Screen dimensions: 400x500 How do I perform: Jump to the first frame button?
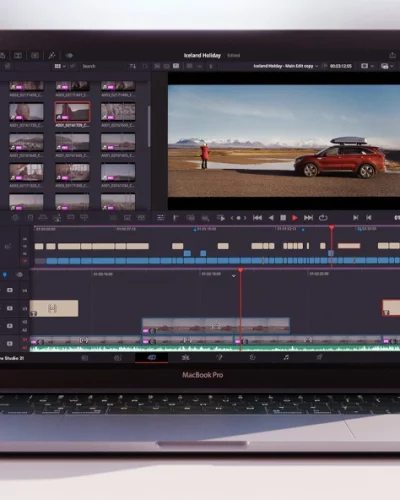point(257,218)
